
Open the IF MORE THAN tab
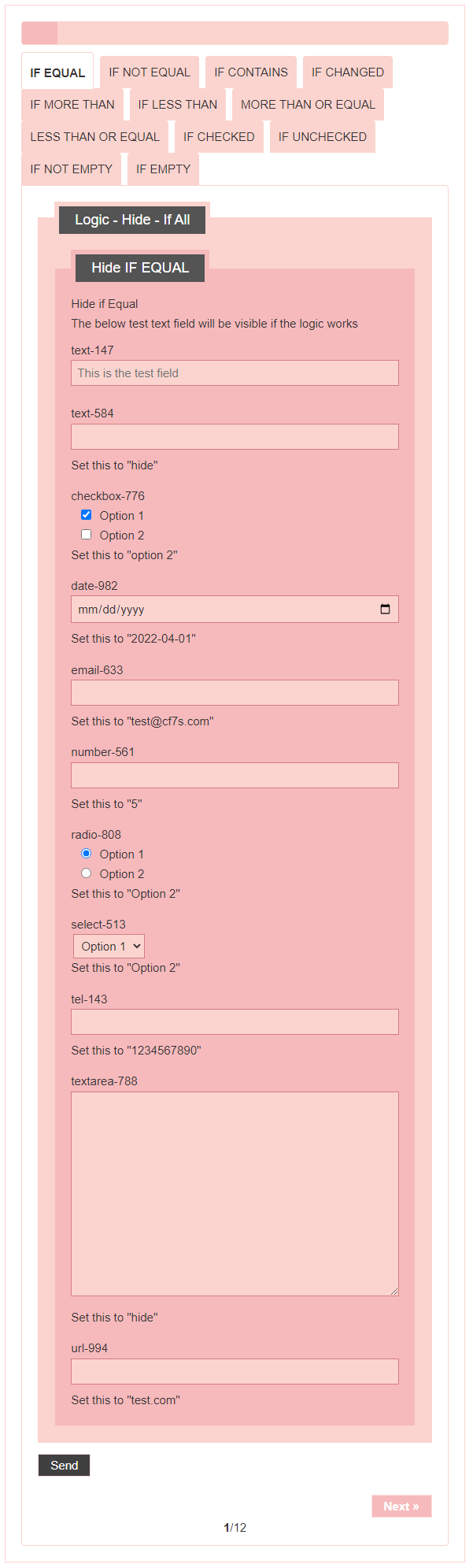(x=72, y=105)
